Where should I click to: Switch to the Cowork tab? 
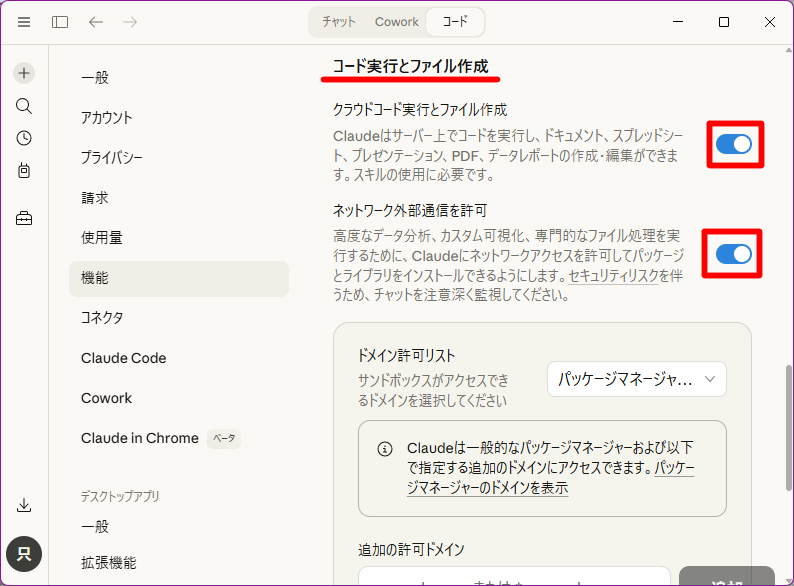pyautogui.click(x=396, y=22)
